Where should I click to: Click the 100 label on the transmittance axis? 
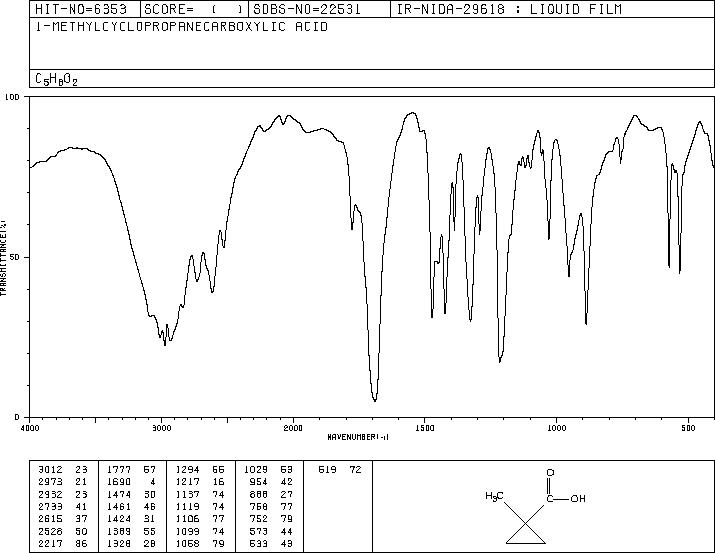point(12,97)
